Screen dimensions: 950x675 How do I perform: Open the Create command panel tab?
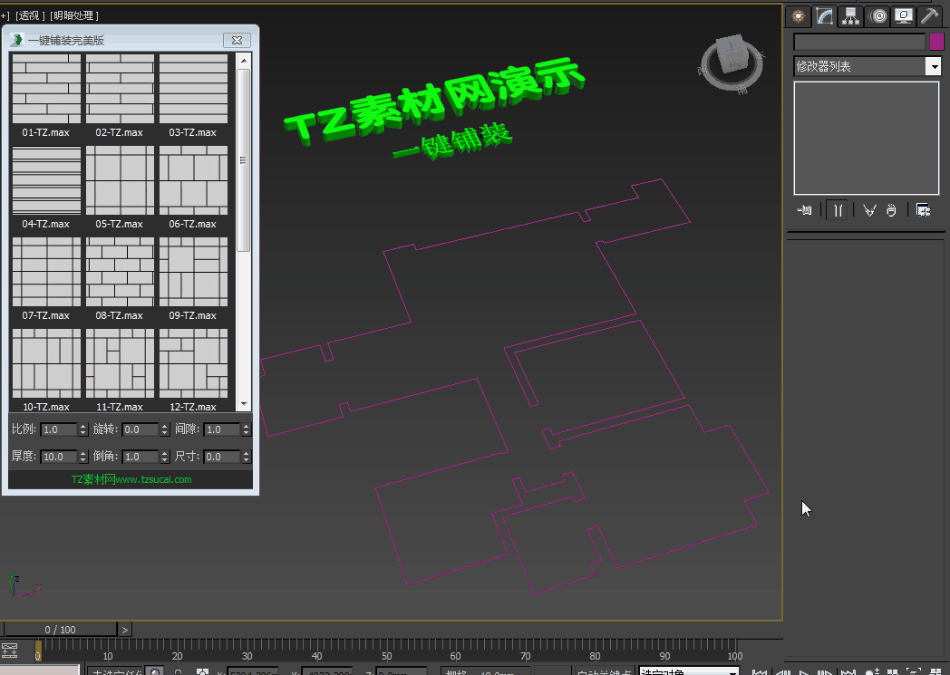coord(799,16)
